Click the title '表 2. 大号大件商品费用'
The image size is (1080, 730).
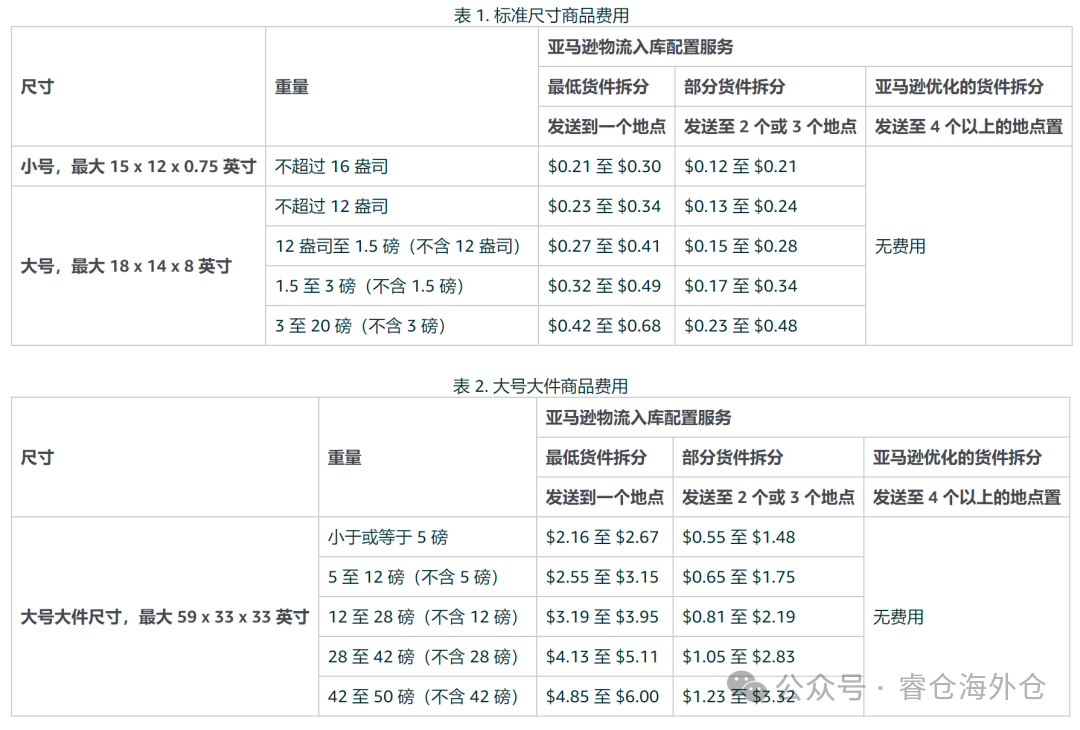click(541, 386)
